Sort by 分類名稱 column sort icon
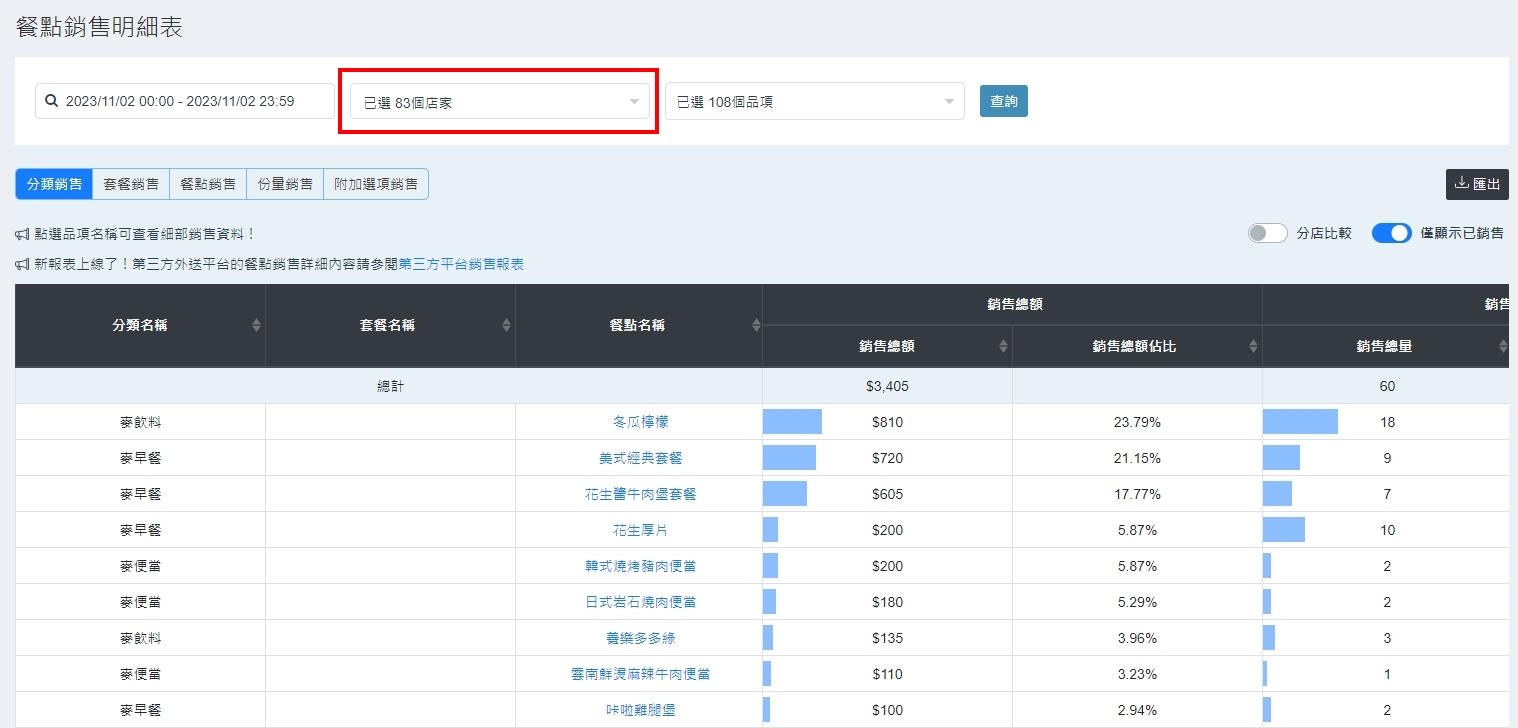This screenshot has width=1518, height=728. tap(256, 325)
